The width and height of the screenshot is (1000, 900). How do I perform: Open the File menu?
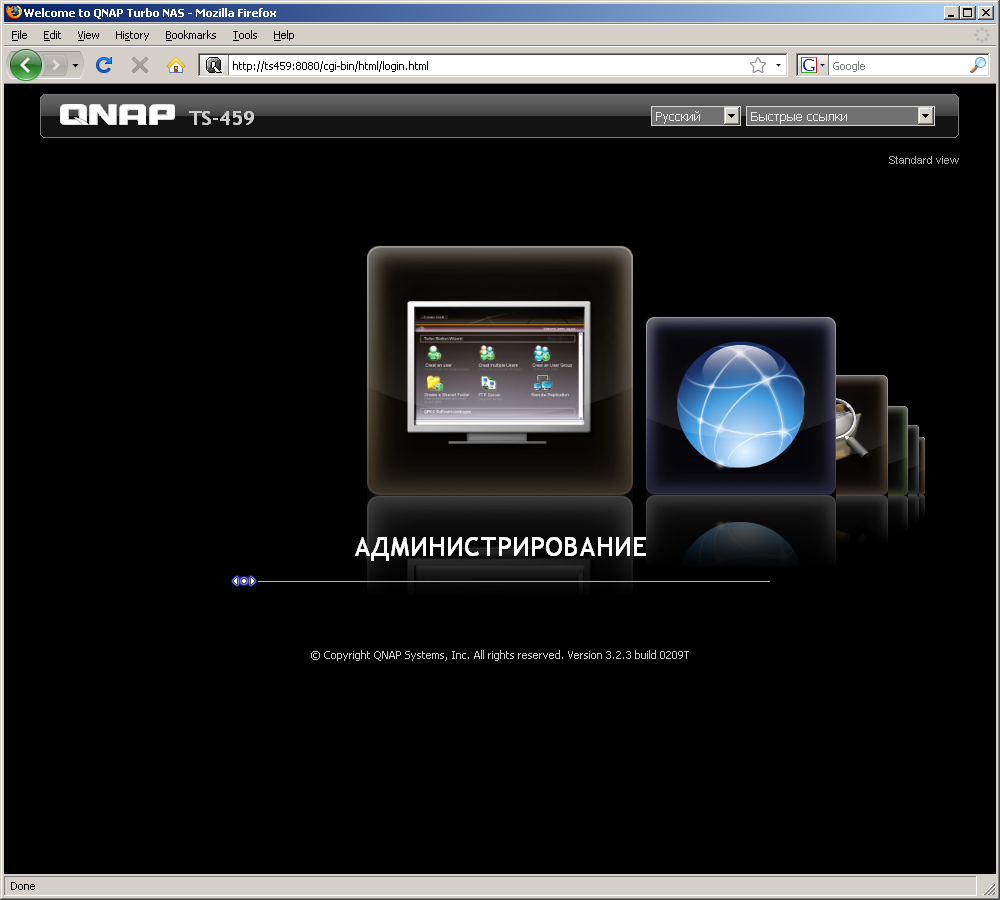tap(19, 35)
